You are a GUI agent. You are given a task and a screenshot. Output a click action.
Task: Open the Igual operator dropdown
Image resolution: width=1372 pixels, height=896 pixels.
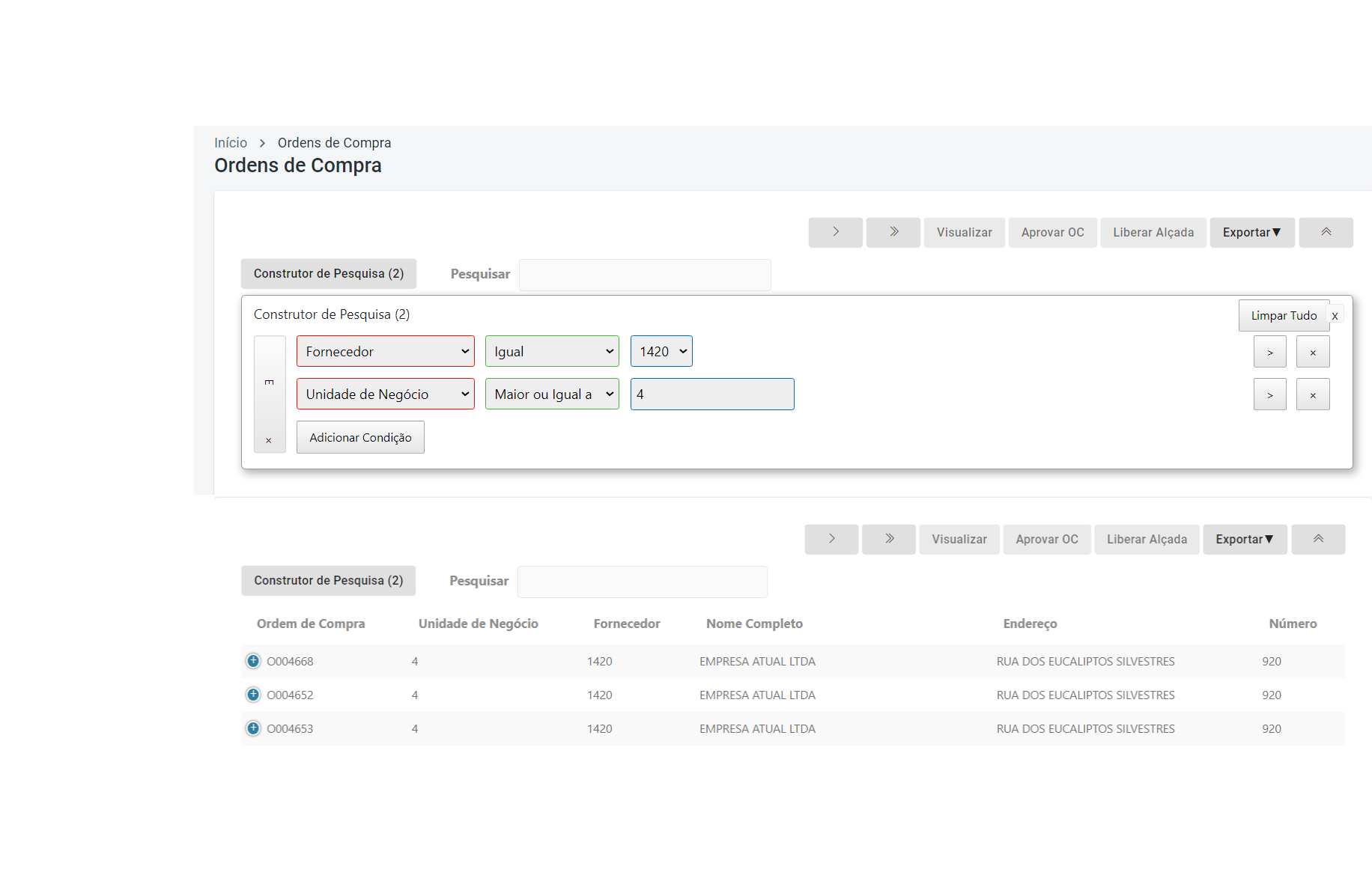pos(552,351)
